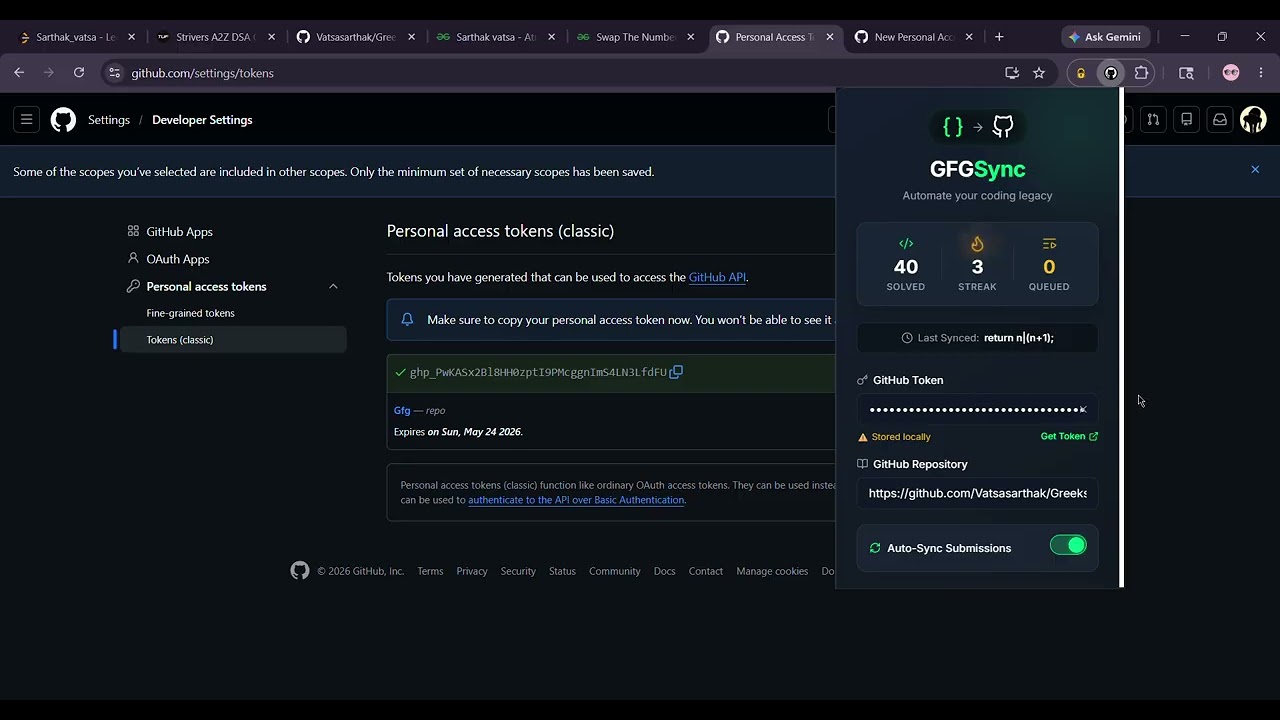Click the GitHub Octocat logo in header

pyautogui.click(x=63, y=120)
